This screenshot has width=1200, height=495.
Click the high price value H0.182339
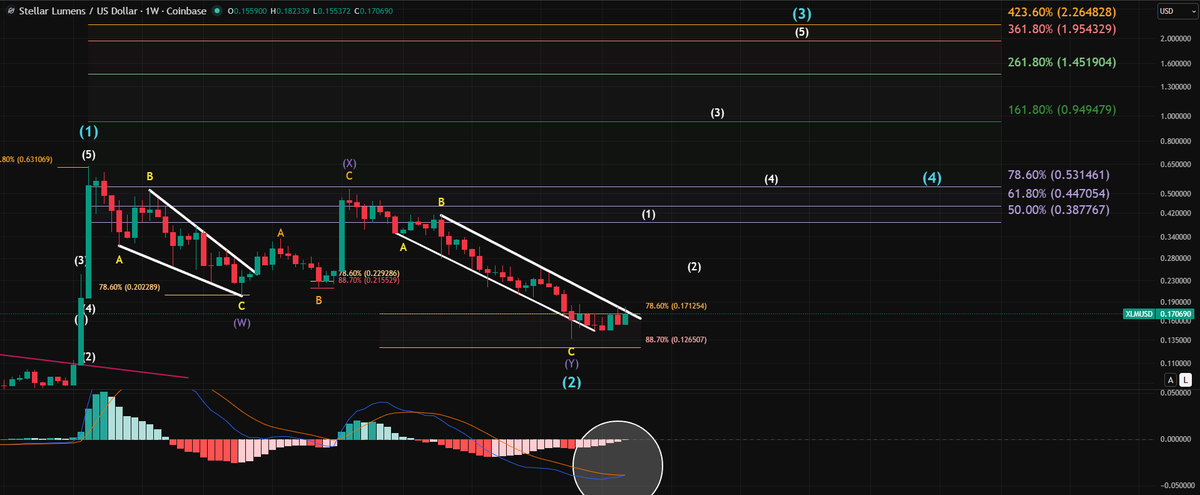290,11
